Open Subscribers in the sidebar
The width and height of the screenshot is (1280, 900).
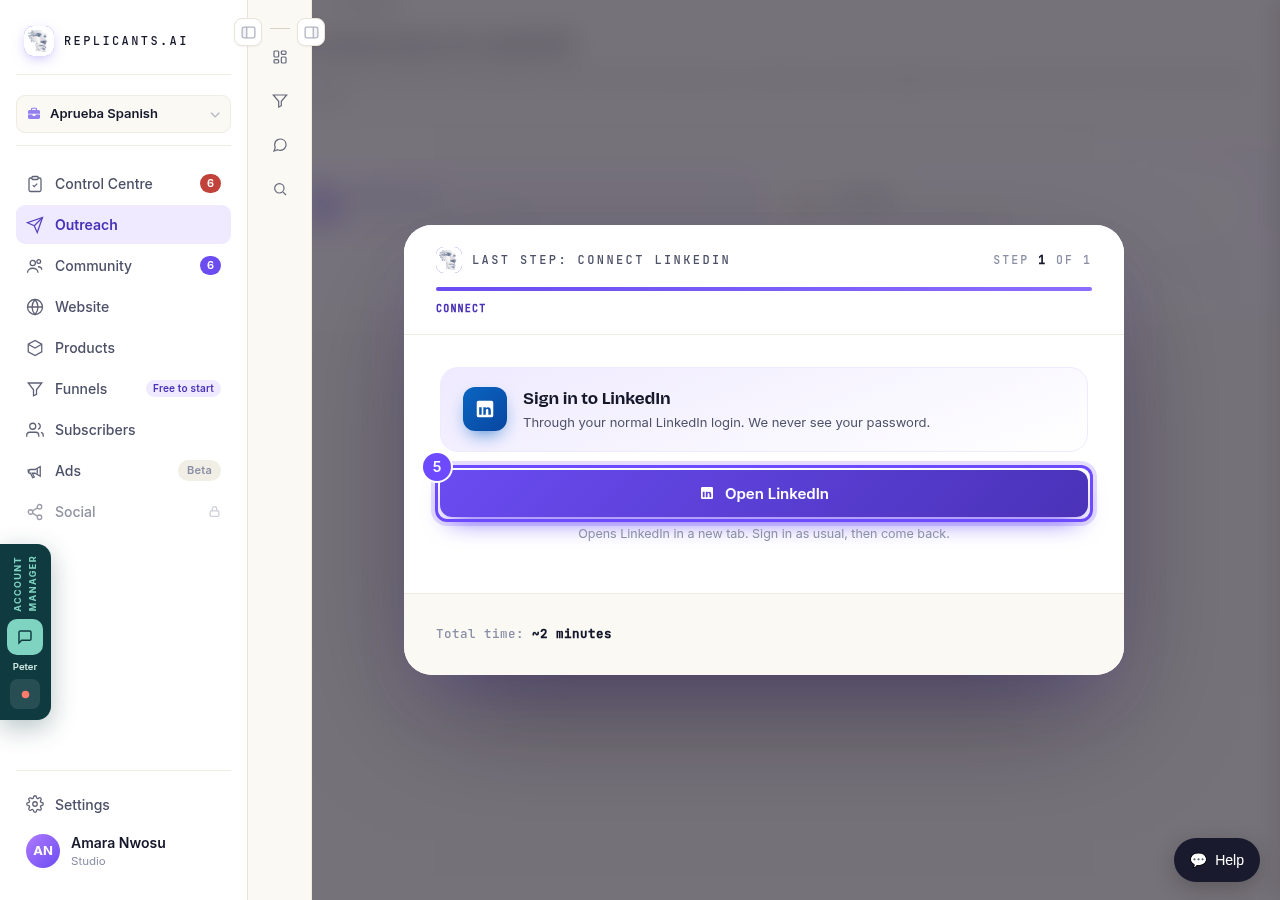coord(123,430)
